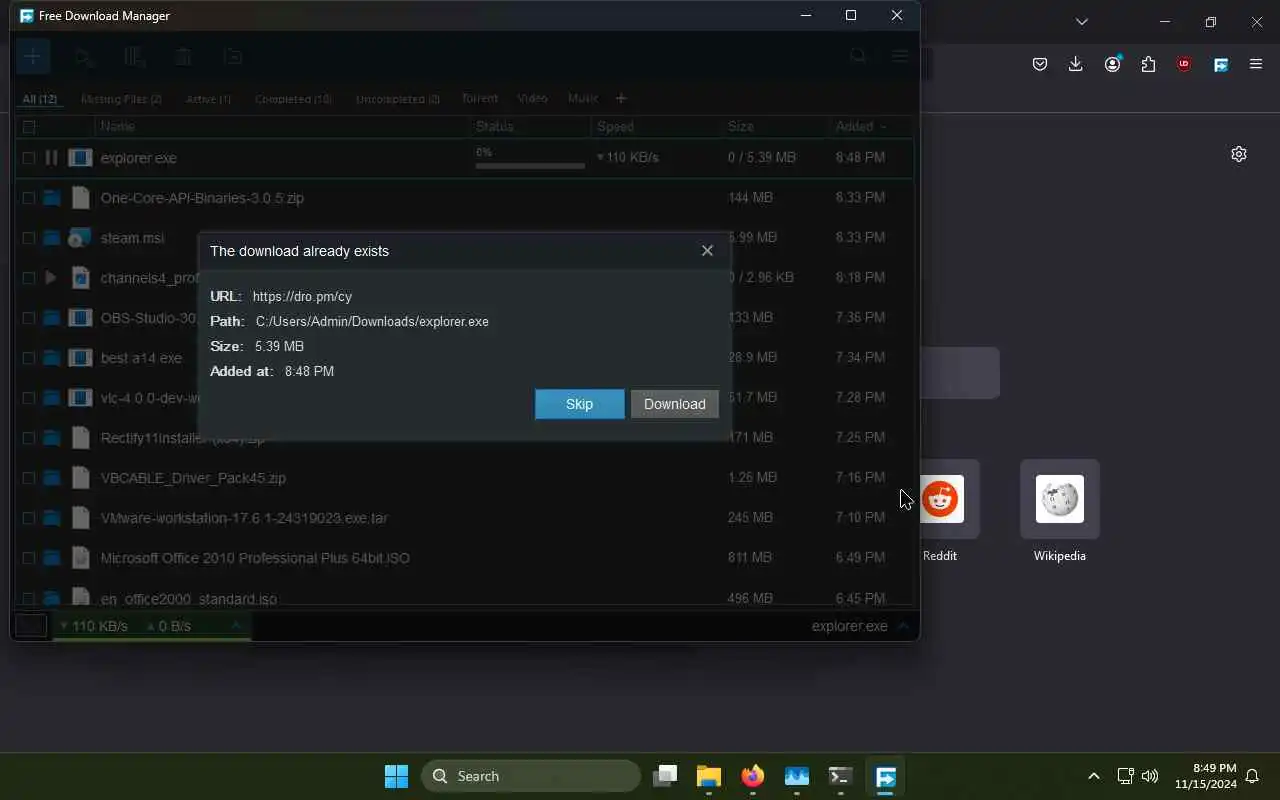Click folder icon for Microsoft Office 2010 ISO
The width and height of the screenshot is (1280, 800).
(51, 558)
